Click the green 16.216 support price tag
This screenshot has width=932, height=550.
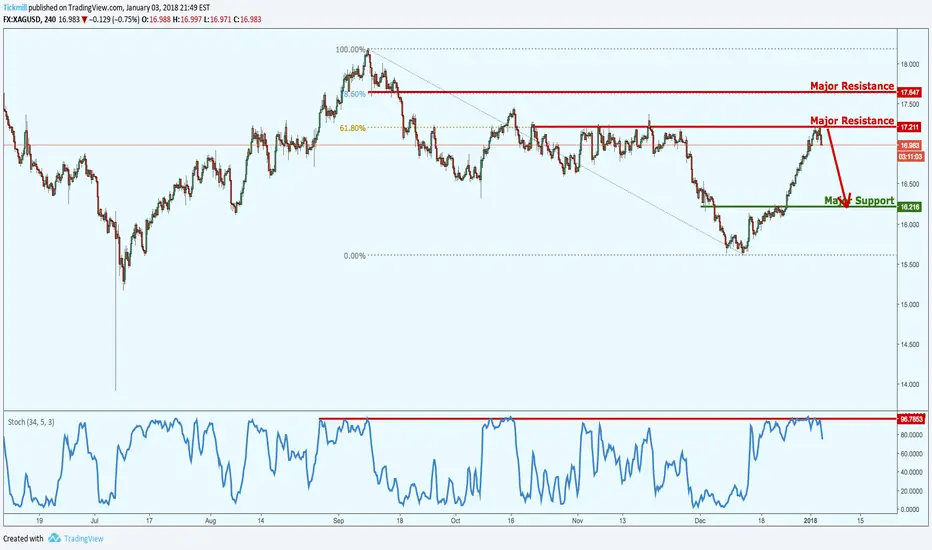[x=910, y=207]
